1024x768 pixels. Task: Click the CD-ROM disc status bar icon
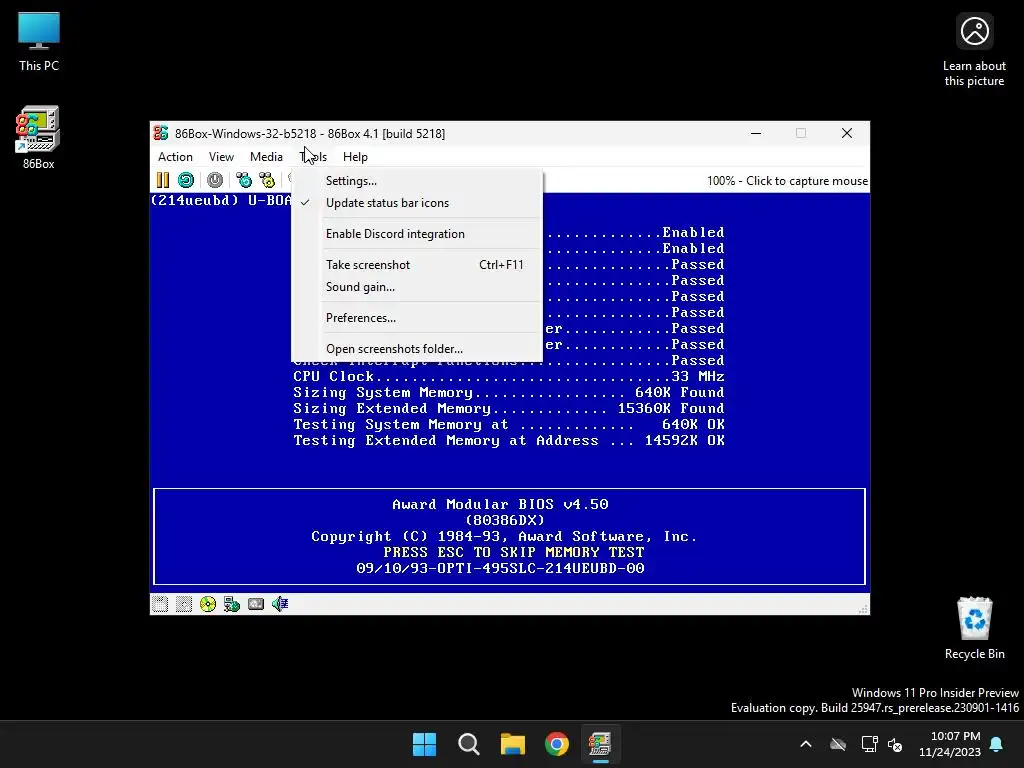(x=208, y=604)
